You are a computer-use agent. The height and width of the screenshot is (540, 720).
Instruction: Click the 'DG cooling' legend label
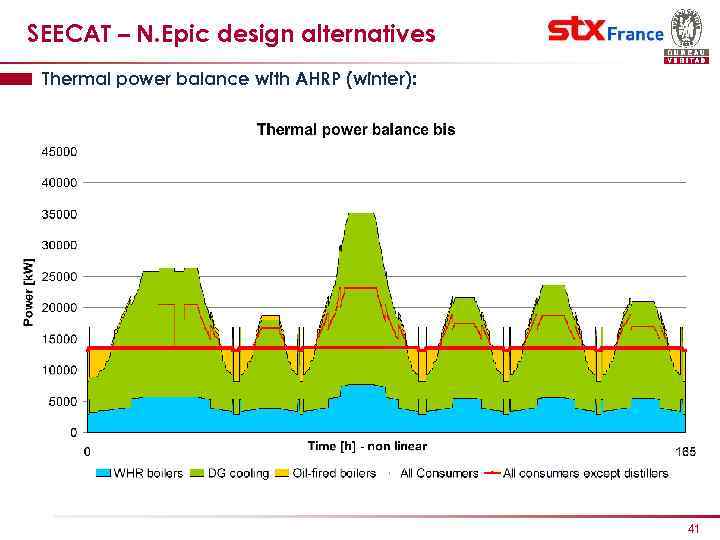238,473
